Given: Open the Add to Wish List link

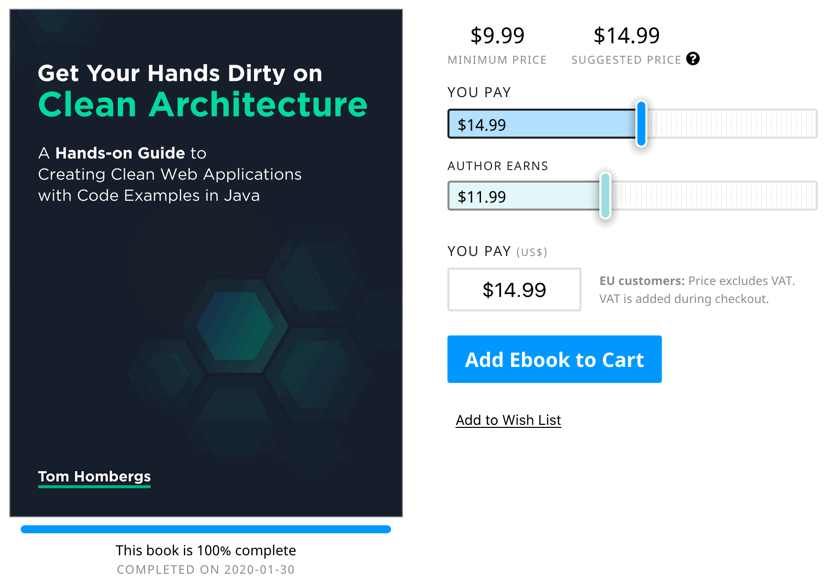Looking at the screenshot, I should (x=508, y=420).
